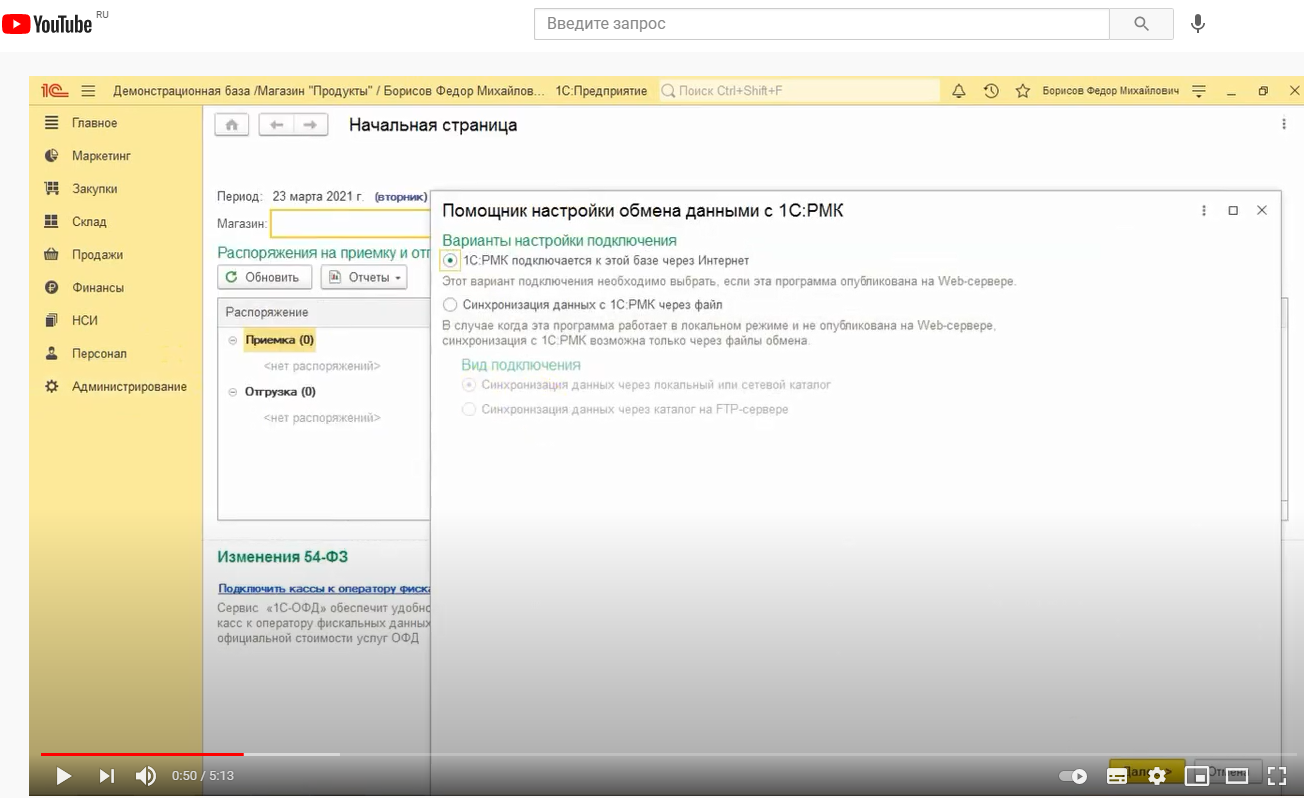The height and width of the screenshot is (798, 1304).
Task: Mute the video volume speaker icon
Action: tap(146, 775)
